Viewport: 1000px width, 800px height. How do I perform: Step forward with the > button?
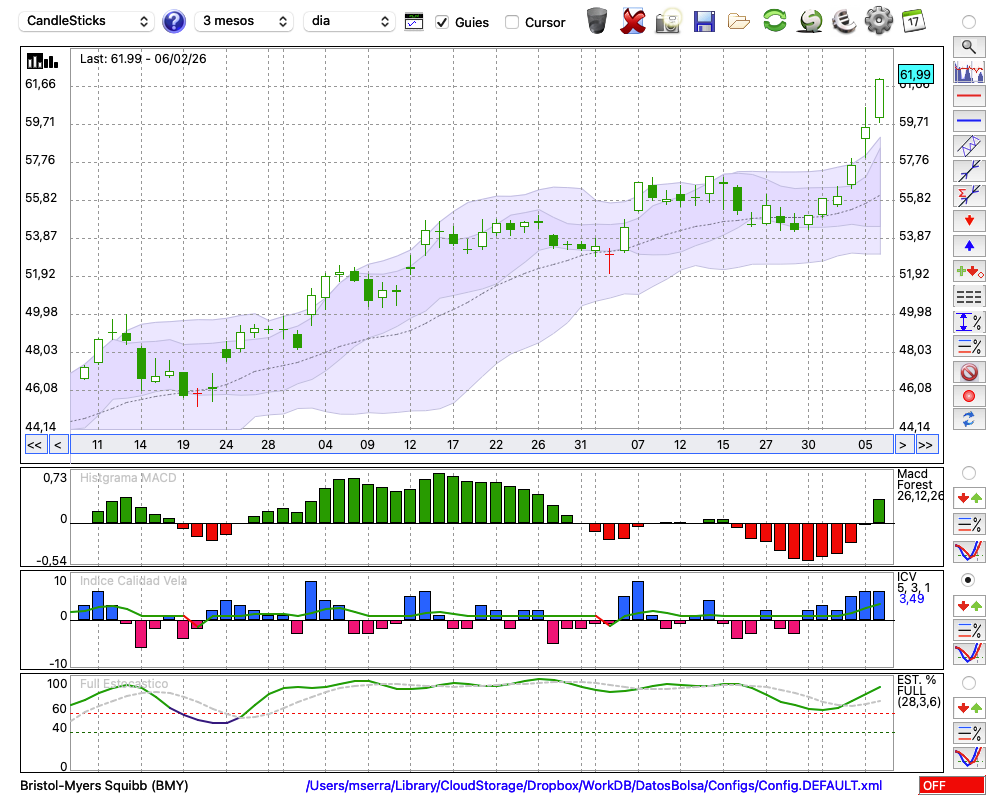[902, 445]
